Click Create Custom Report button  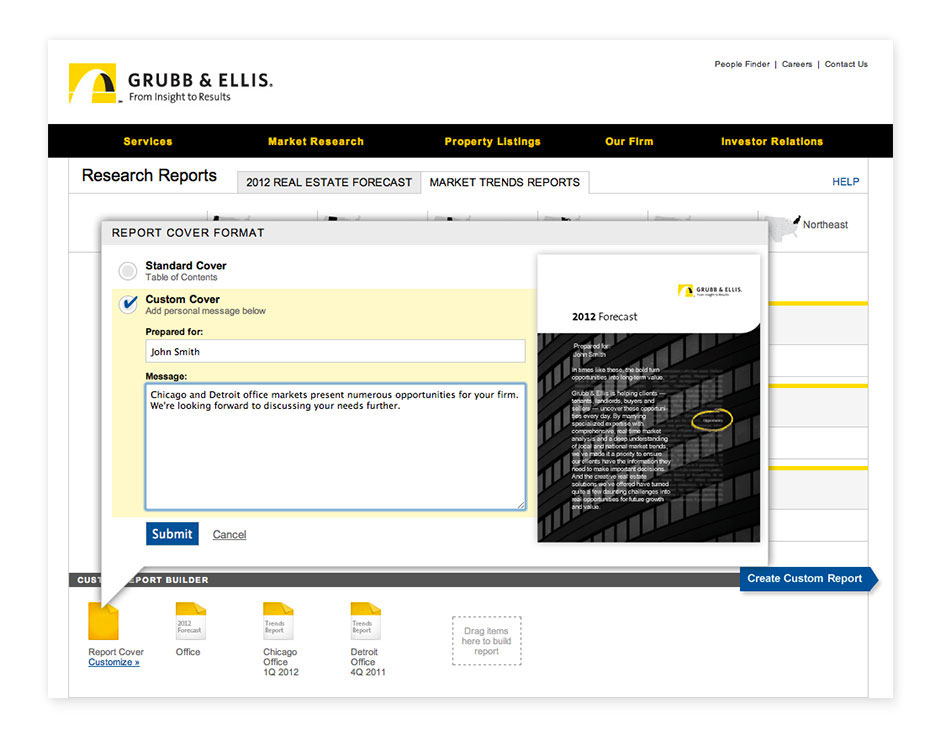(x=808, y=579)
